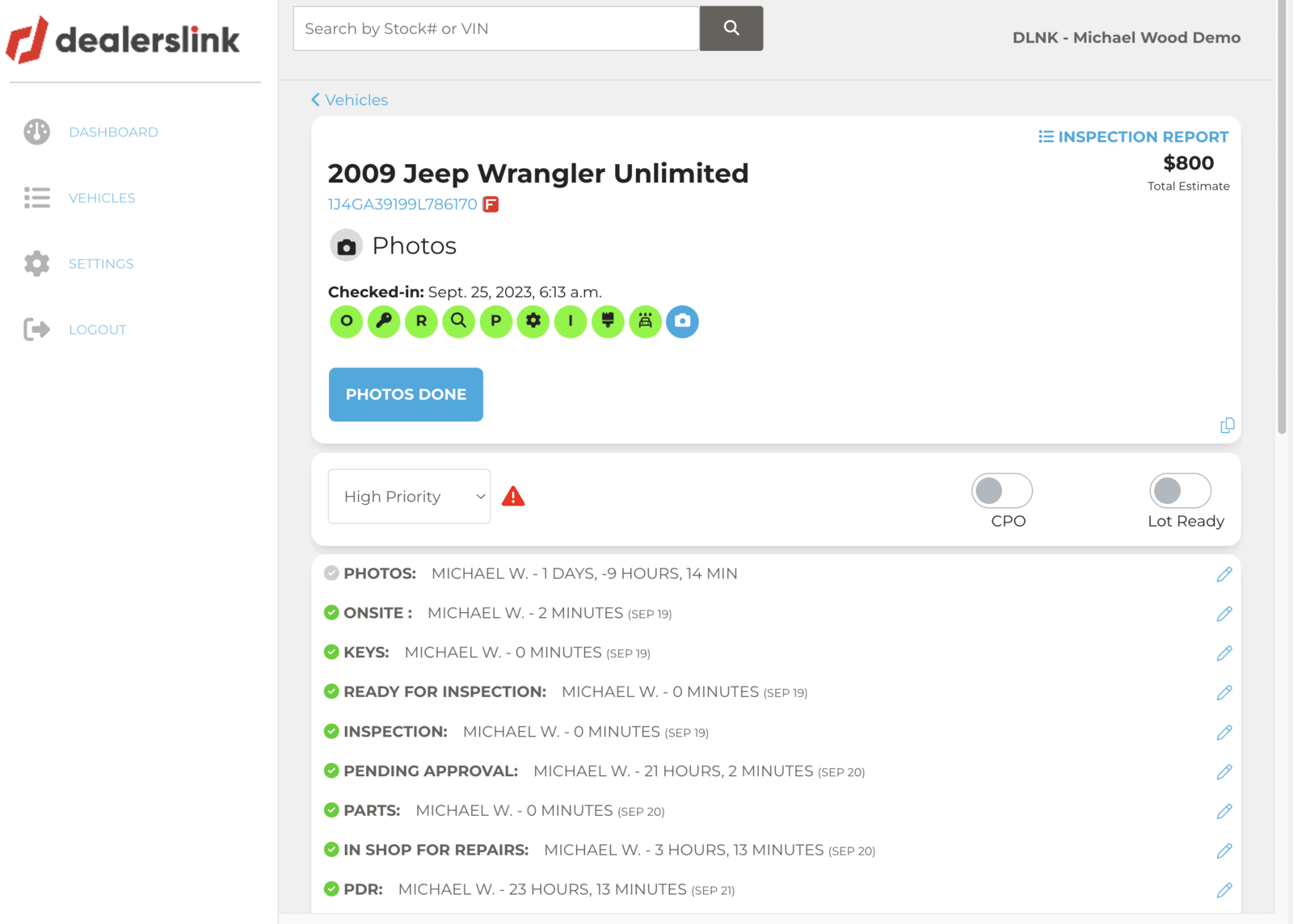This screenshot has width=1293, height=924.
Task: Click green check on INSPECTION row
Action: pyautogui.click(x=331, y=731)
